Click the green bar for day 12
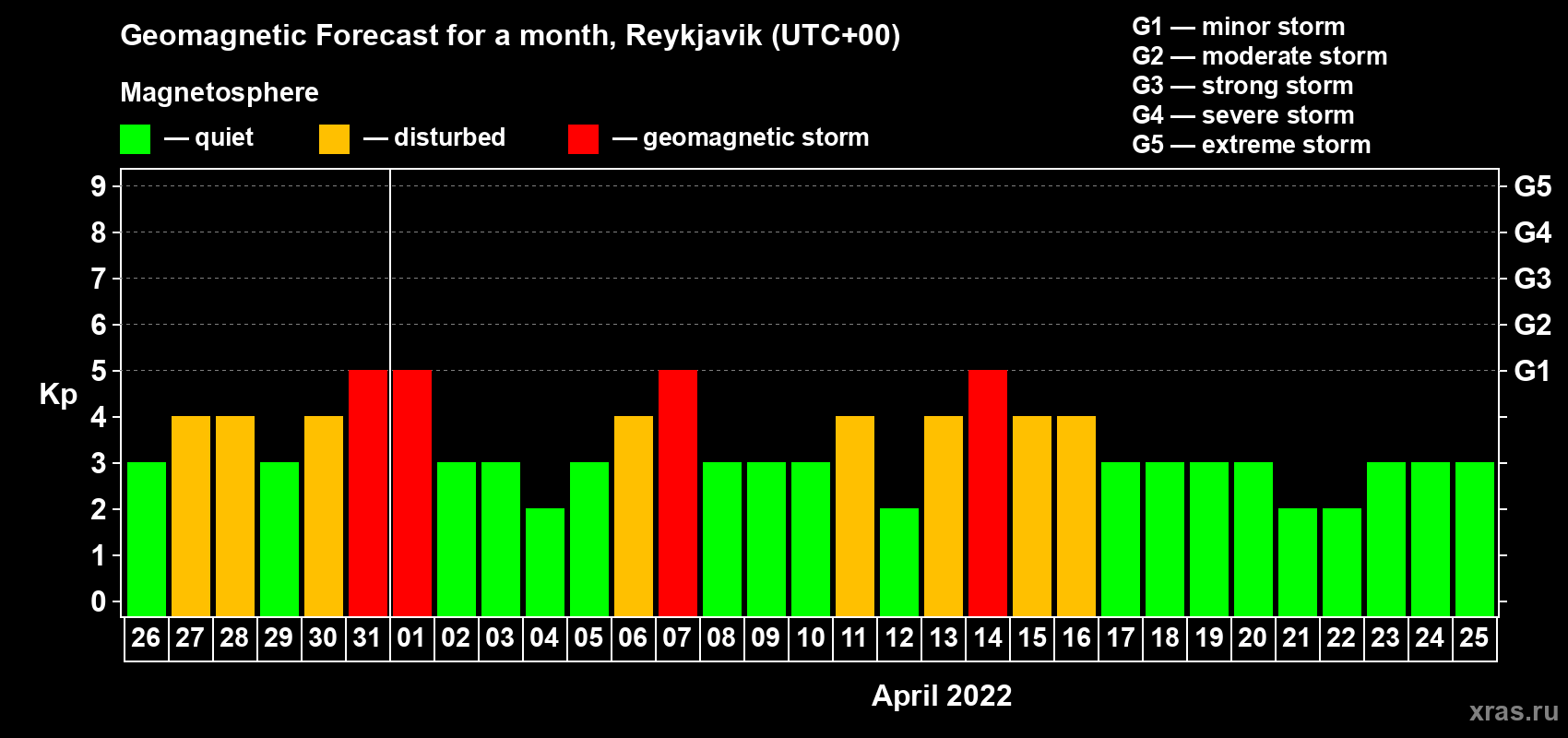 (x=899, y=562)
